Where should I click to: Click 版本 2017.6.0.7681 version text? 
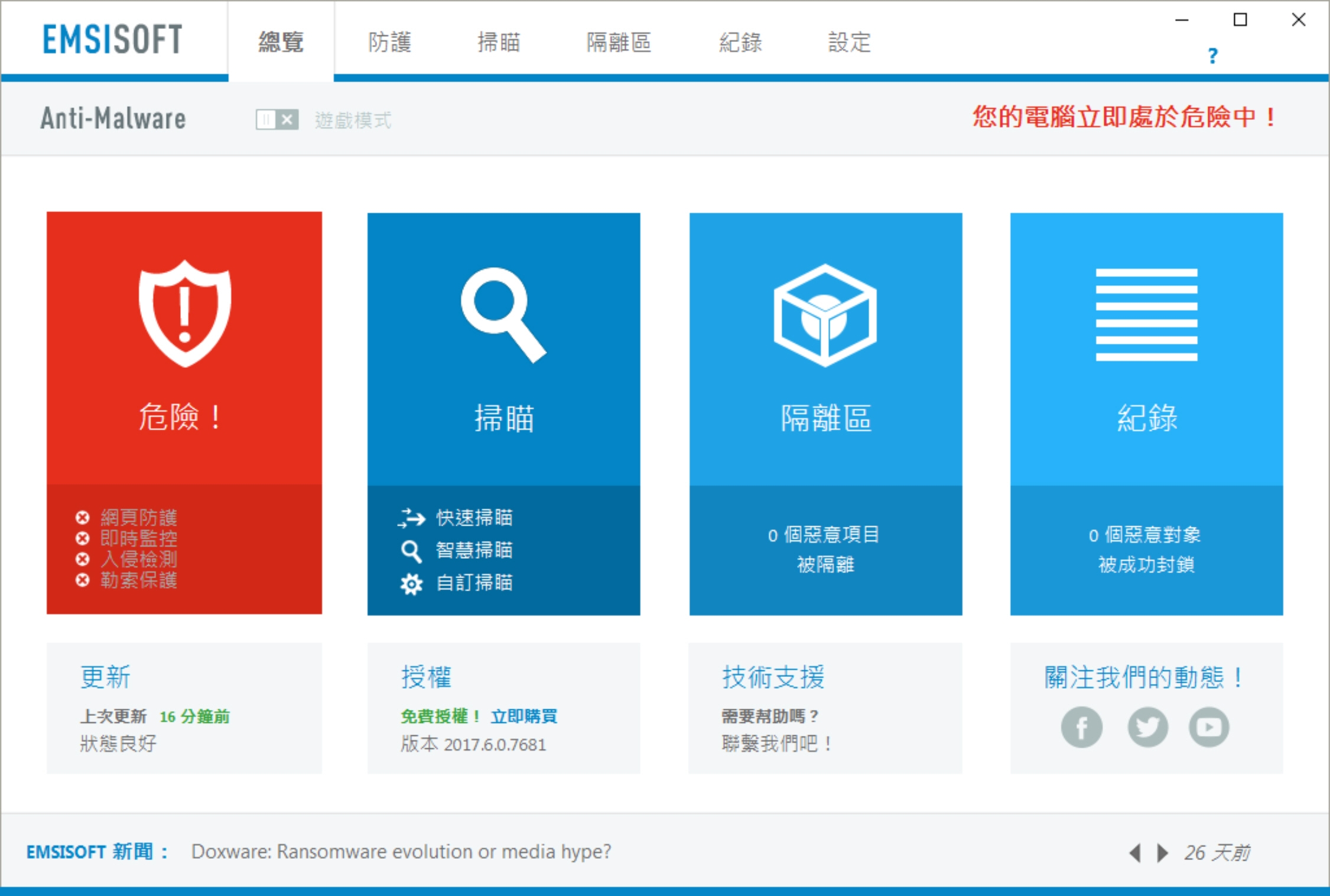473,744
